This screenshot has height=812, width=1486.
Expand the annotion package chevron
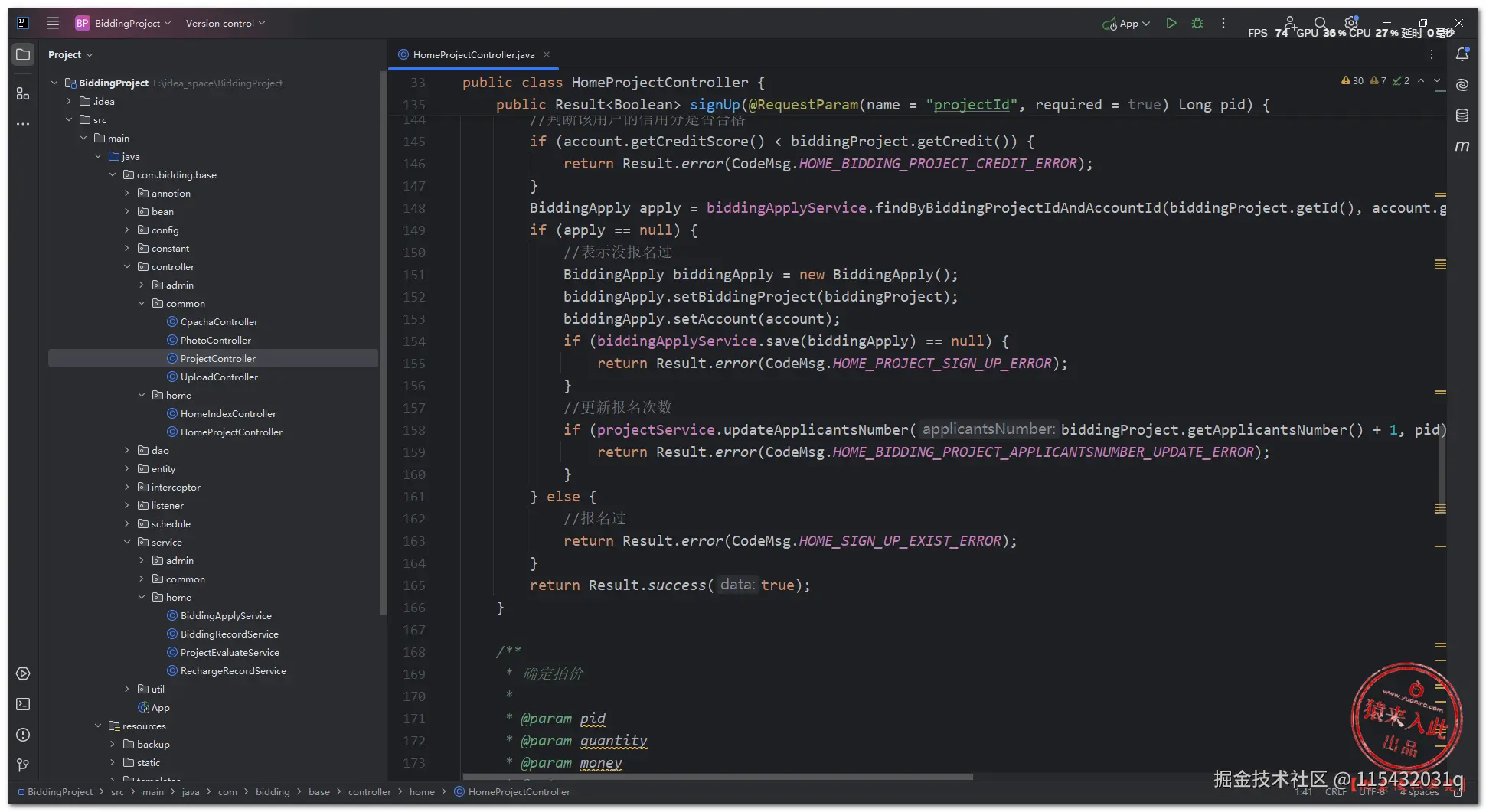pos(127,193)
